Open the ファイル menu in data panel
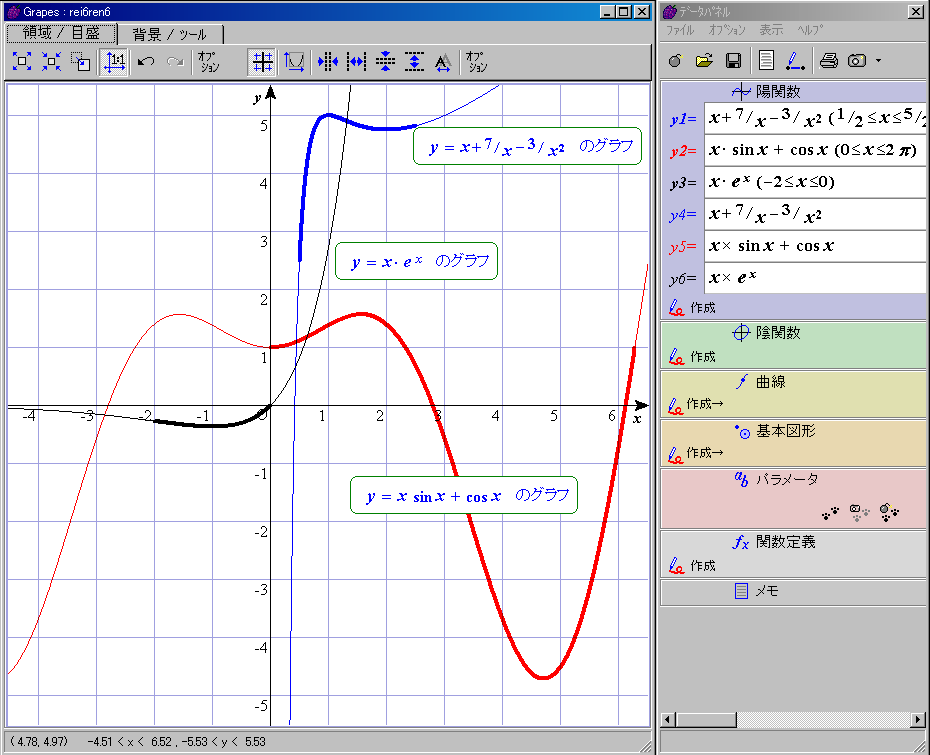The image size is (930, 755). coord(680,30)
